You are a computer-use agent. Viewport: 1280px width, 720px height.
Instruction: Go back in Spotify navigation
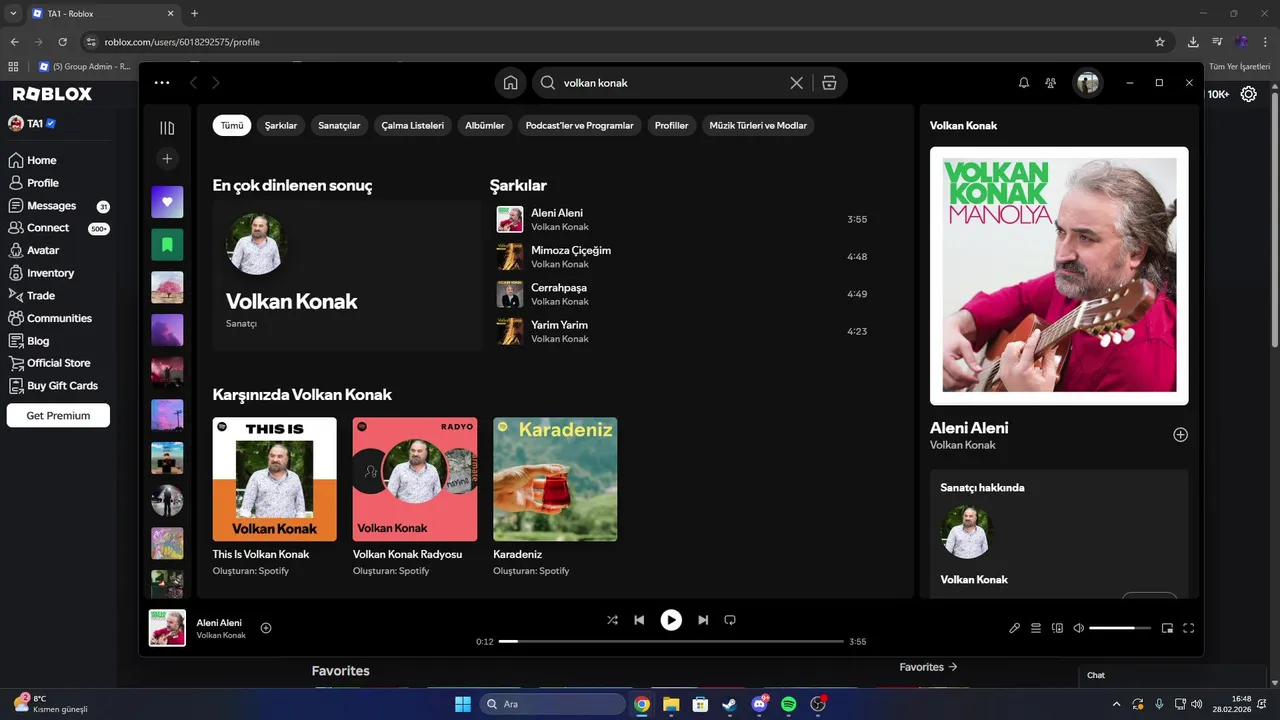pyautogui.click(x=193, y=83)
